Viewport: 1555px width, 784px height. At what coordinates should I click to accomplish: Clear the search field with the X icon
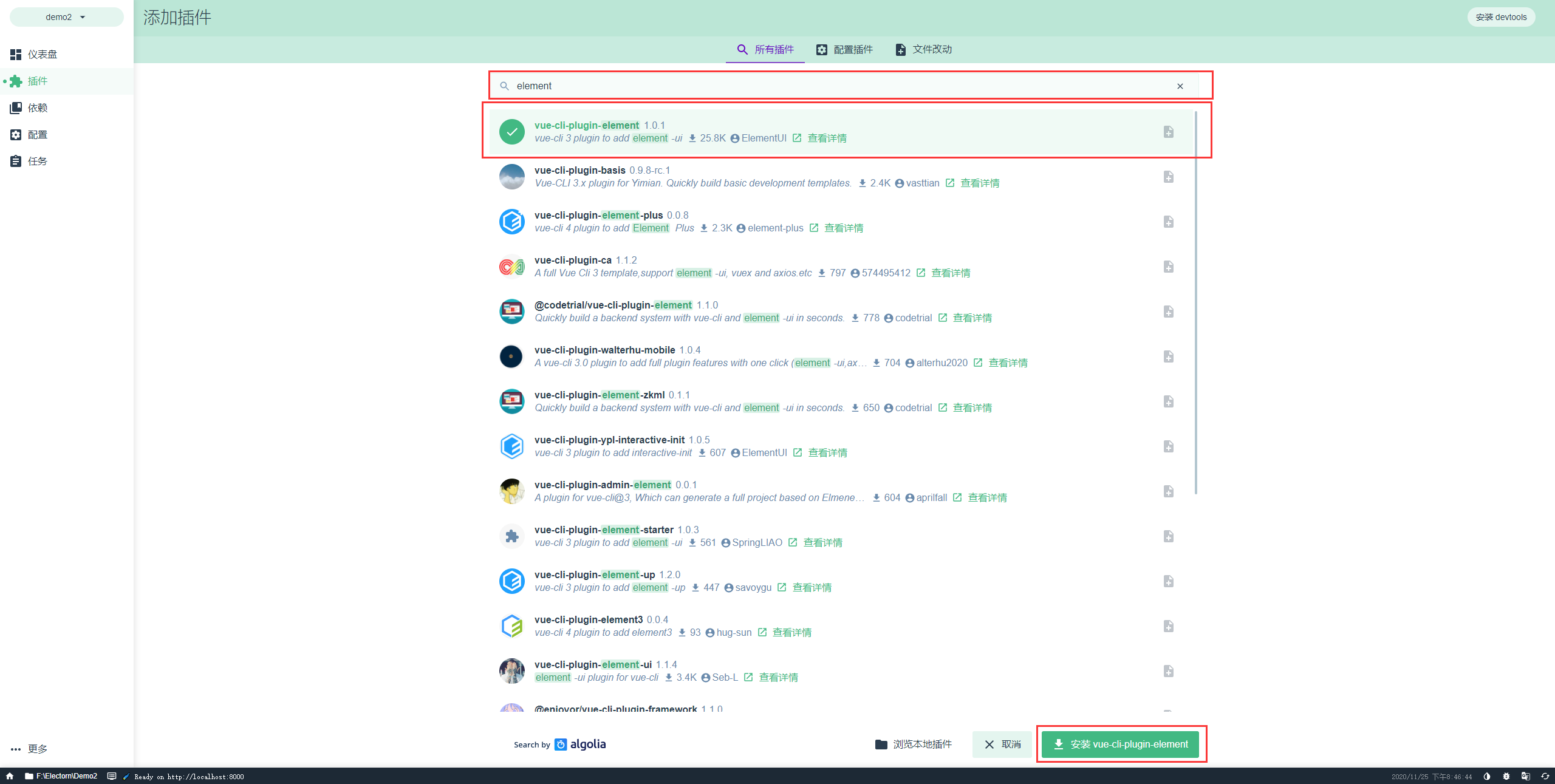1180,86
